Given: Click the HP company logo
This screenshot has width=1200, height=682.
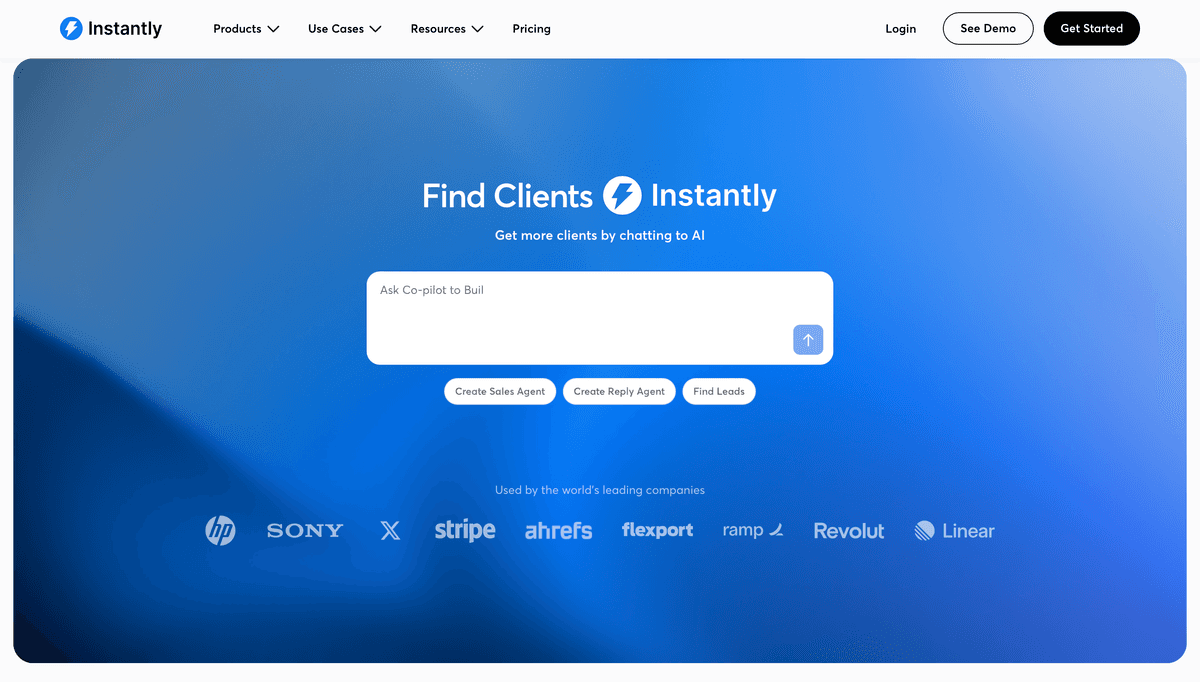Looking at the screenshot, I should pyautogui.click(x=220, y=530).
